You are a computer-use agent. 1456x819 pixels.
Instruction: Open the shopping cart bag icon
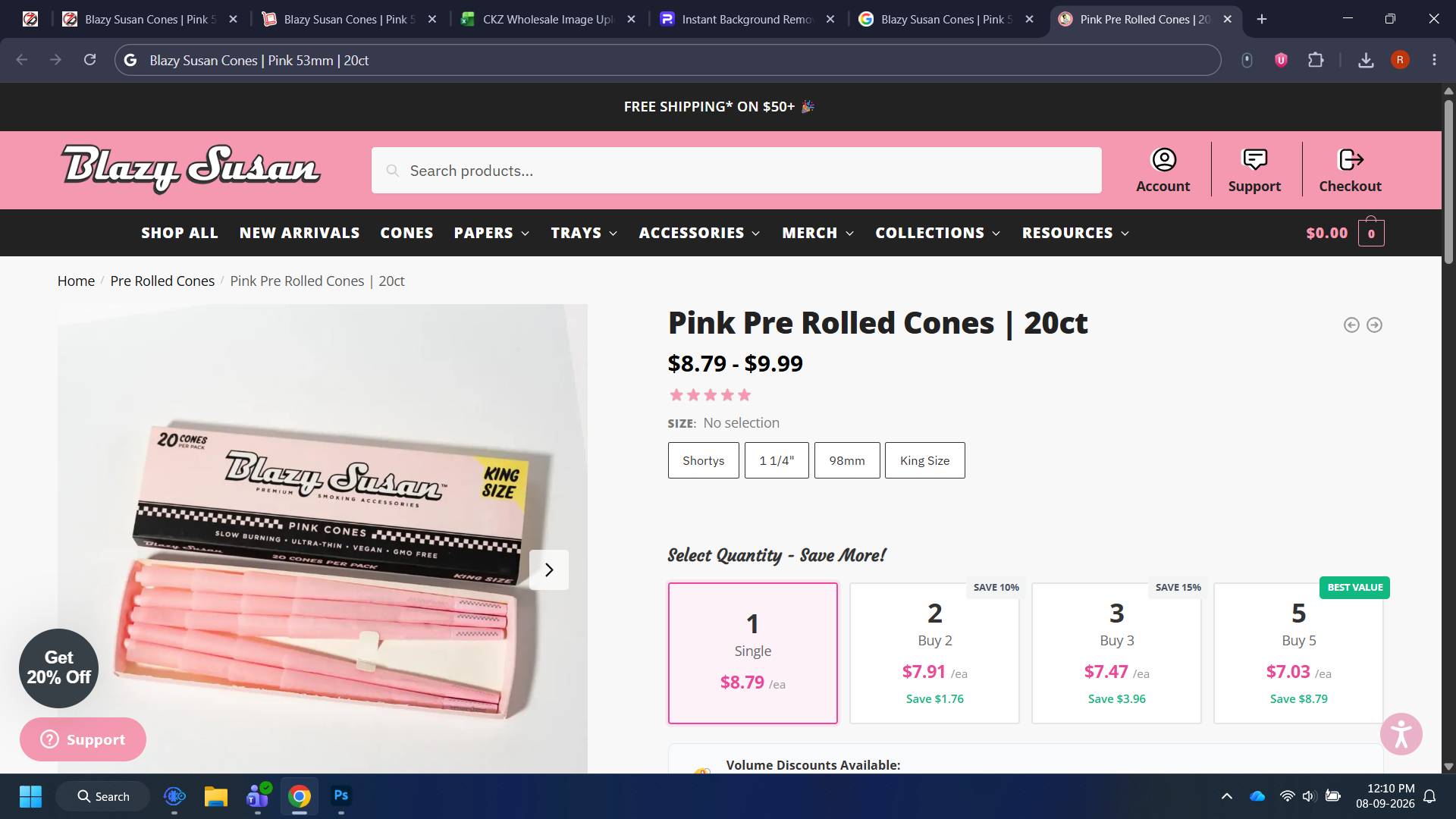pyautogui.click(x=1371, y=232)
